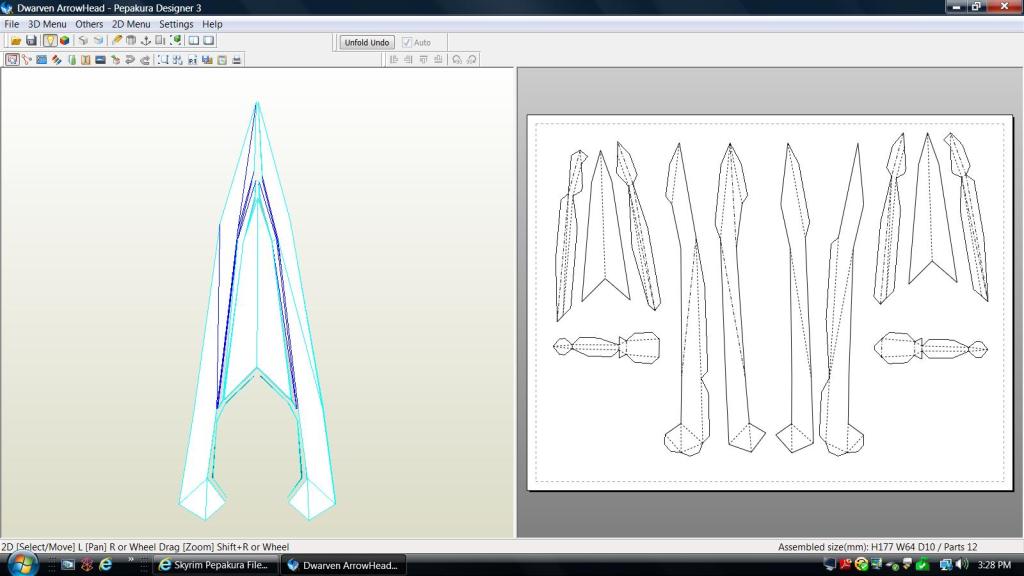Click the 3D arrowhead model in left view
Viewport: 1024px width, 576px height.
(x=257, y=311)
